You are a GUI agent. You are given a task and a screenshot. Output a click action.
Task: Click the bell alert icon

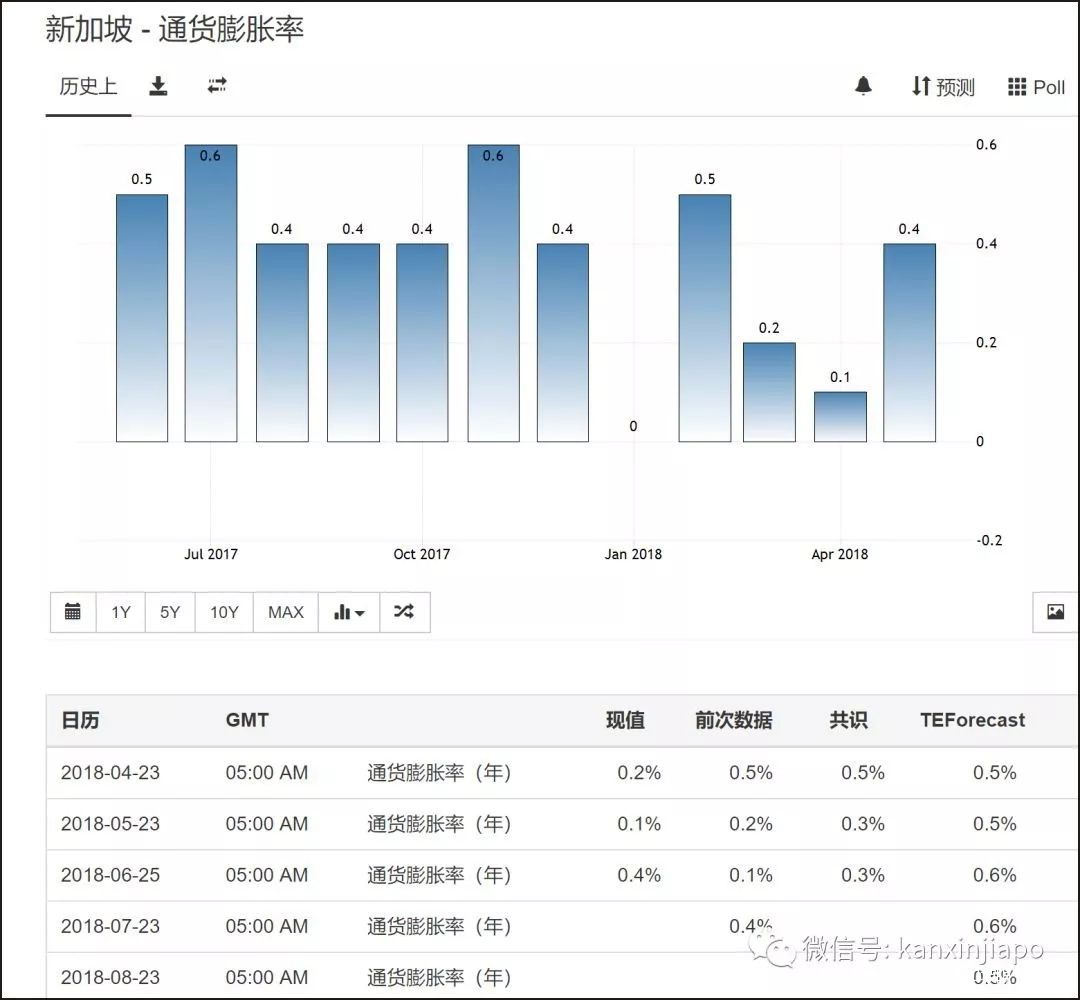(863, 87)
